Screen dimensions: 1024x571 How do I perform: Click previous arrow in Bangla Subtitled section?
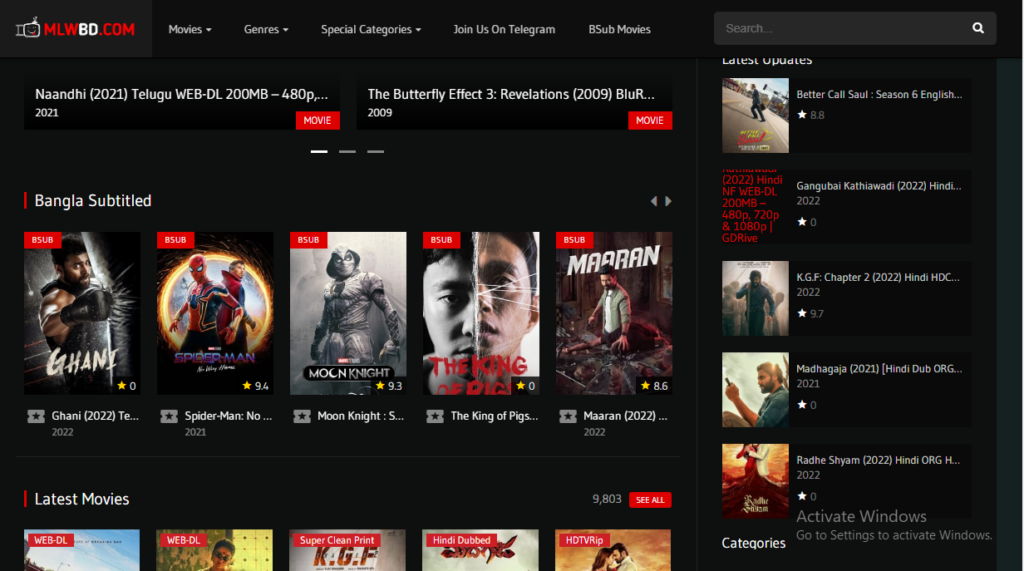[x=654, y=201]
